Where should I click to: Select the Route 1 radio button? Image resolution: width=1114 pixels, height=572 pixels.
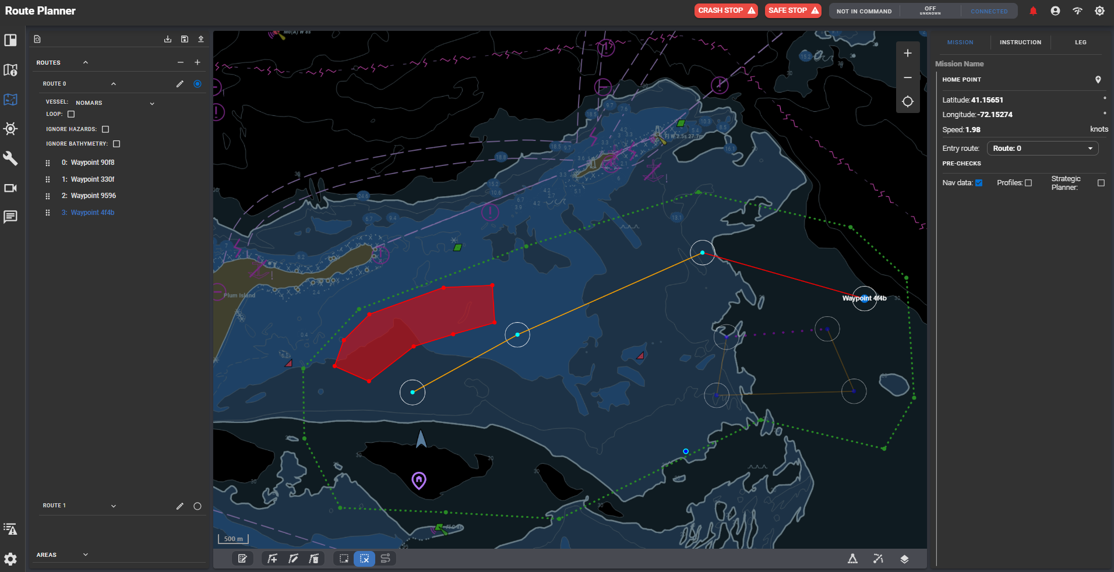(x=197, y=506)
